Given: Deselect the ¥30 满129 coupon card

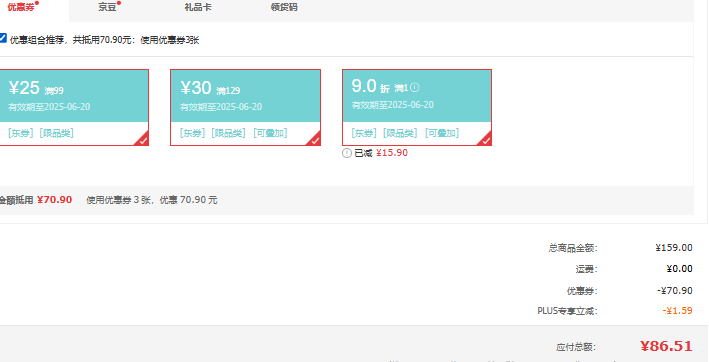Looking at the screenshot, I should click(x=246, y=108).
